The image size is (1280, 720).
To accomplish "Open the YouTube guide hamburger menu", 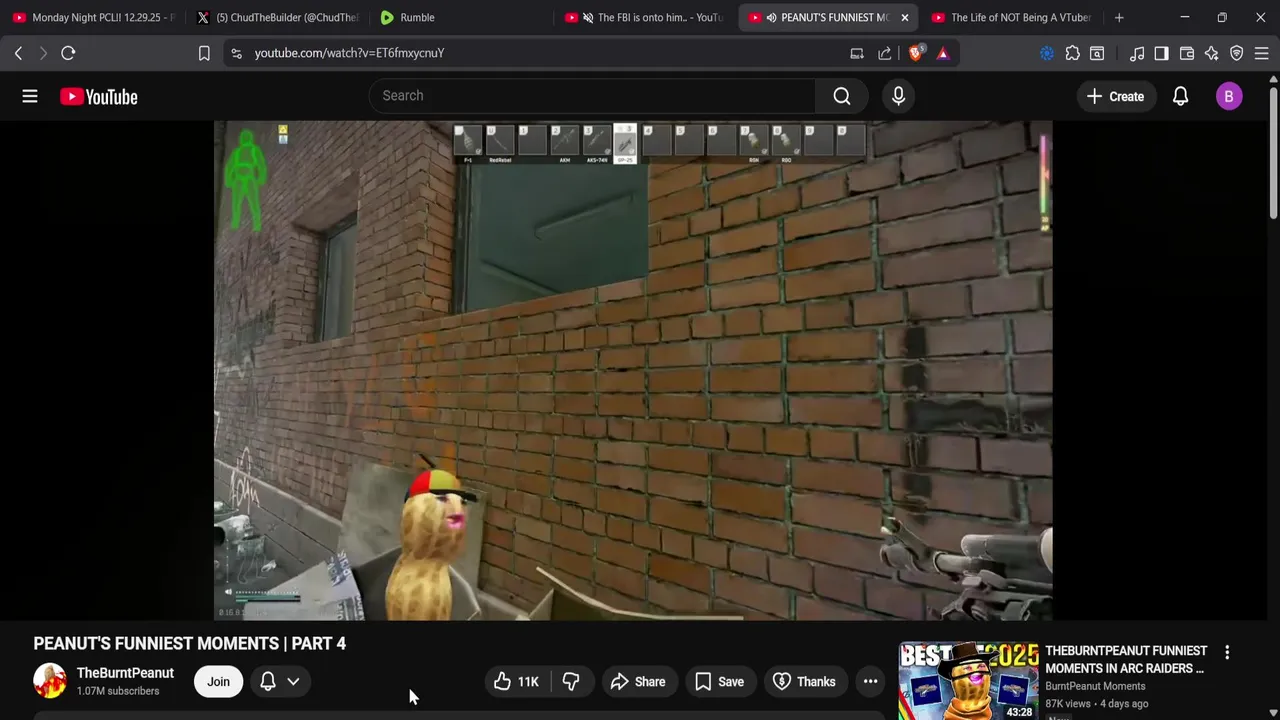I will 30,96.
